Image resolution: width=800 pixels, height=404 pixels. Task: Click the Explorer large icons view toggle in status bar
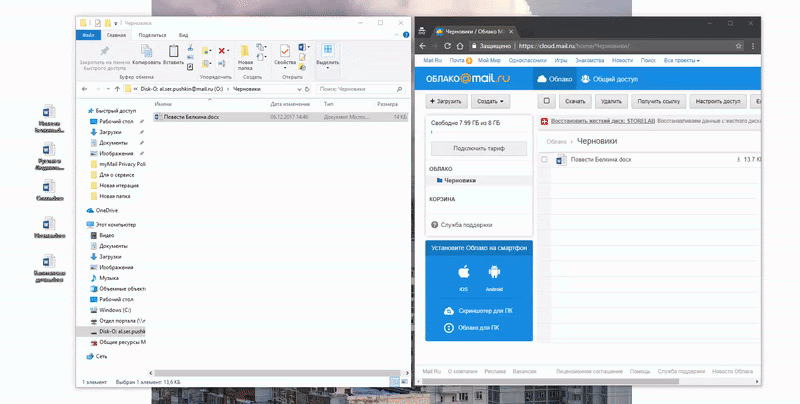405,382
